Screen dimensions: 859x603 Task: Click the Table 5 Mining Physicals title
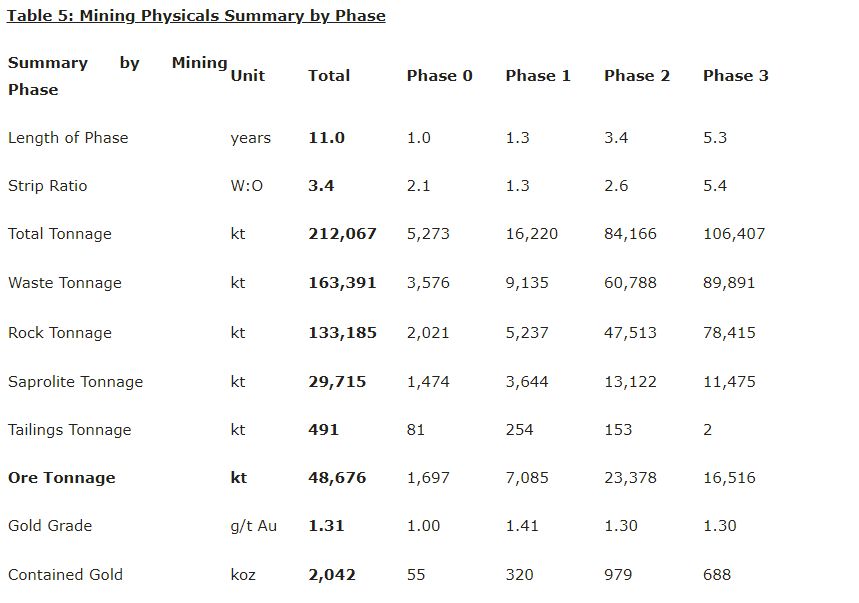pyautogui.click(x=196, y=16)
